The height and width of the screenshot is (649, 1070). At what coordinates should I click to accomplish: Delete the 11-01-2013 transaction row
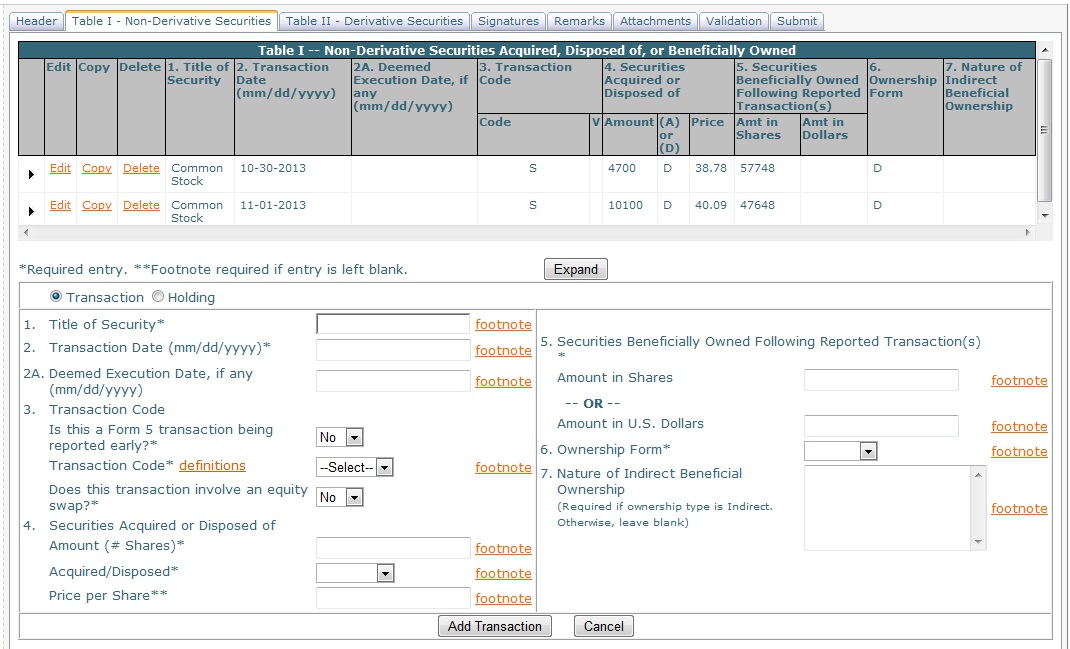[x=141, y=205]
